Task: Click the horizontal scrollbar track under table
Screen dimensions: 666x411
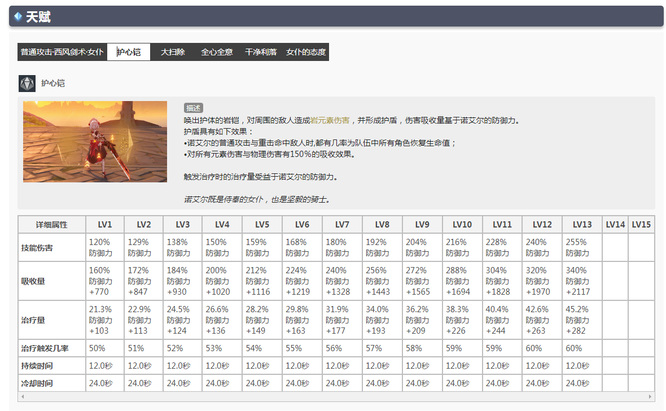Action: tap(336, 397)
